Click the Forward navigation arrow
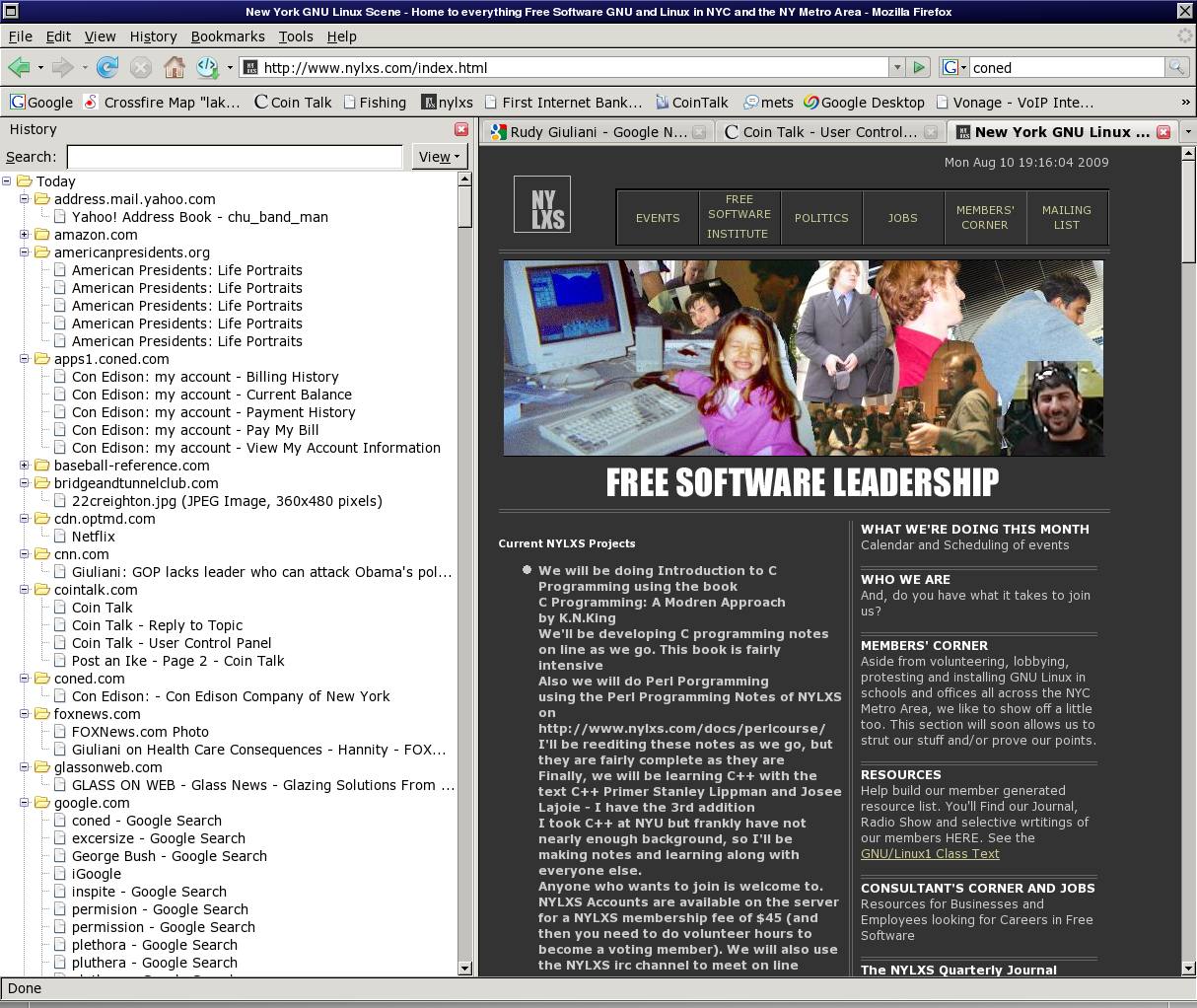Viewport: 1197px width, 1008px height. [62, 67]
